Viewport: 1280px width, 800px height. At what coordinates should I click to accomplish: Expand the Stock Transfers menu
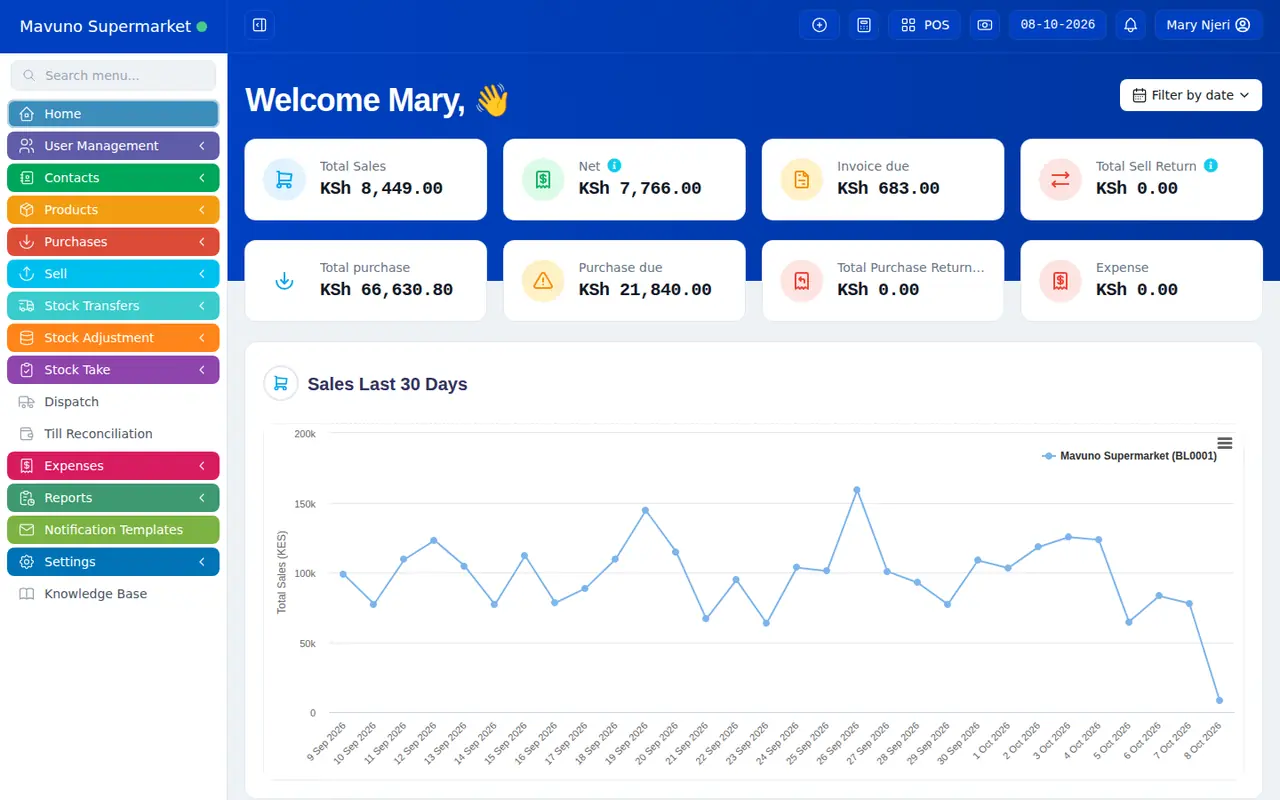click(x=113, y=306)
